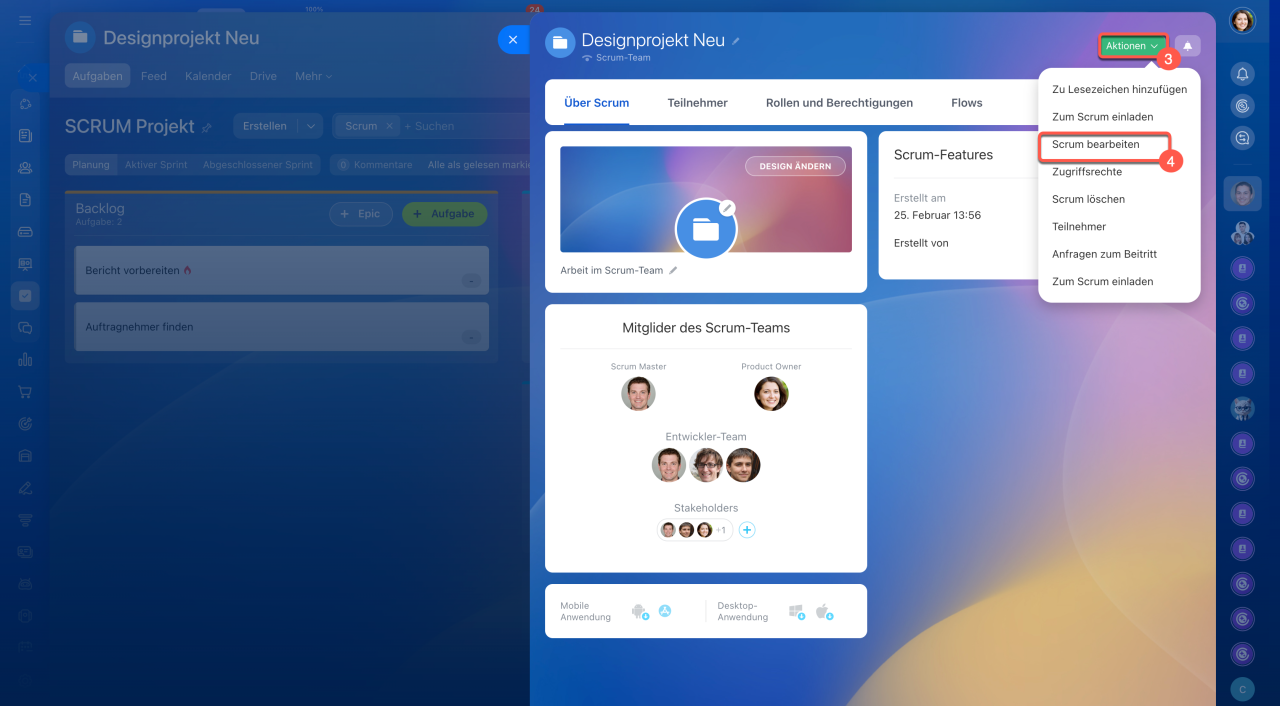Switch to the Über Scrum tab
Viewport: 1280px width, 706px height.
point(597,103)
